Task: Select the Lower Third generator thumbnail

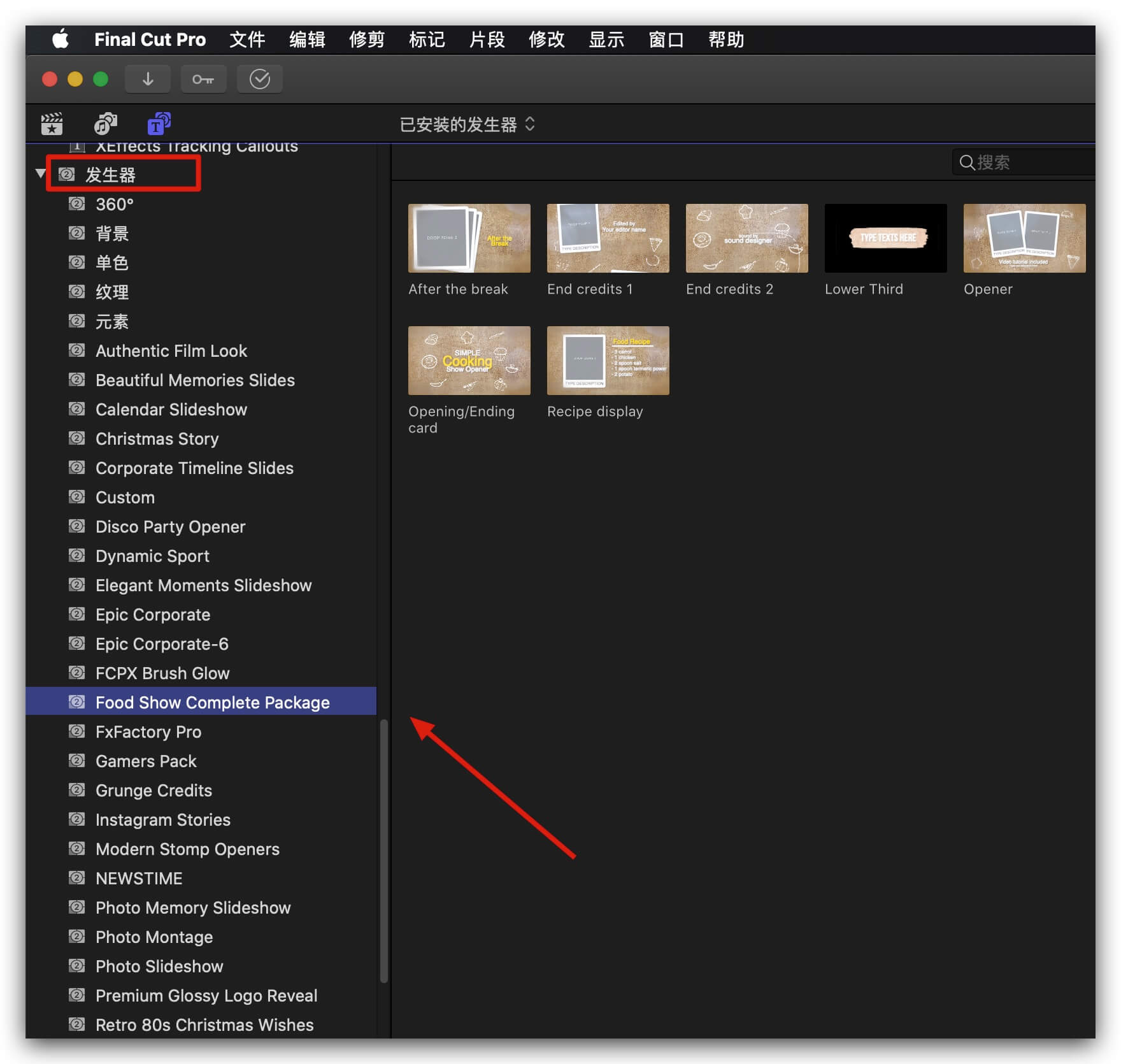Action: [886, 238]
